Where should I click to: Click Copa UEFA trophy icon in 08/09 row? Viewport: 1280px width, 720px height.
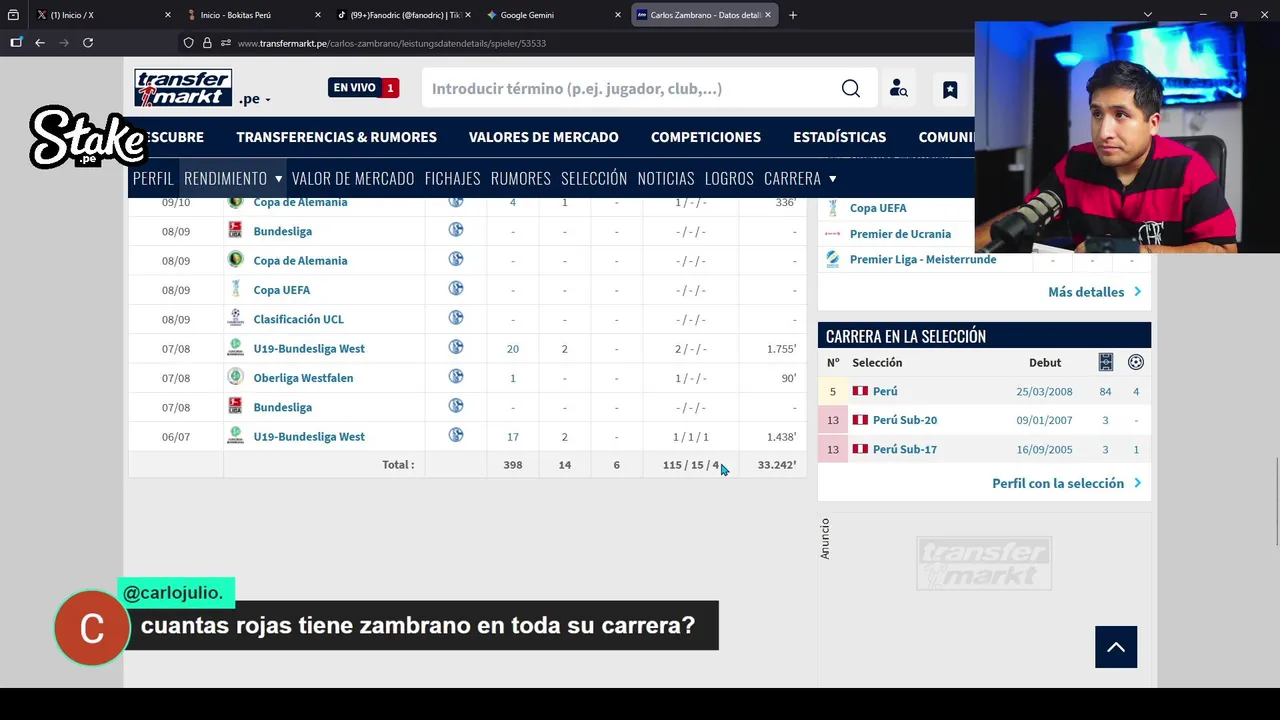tap(235, 289)
